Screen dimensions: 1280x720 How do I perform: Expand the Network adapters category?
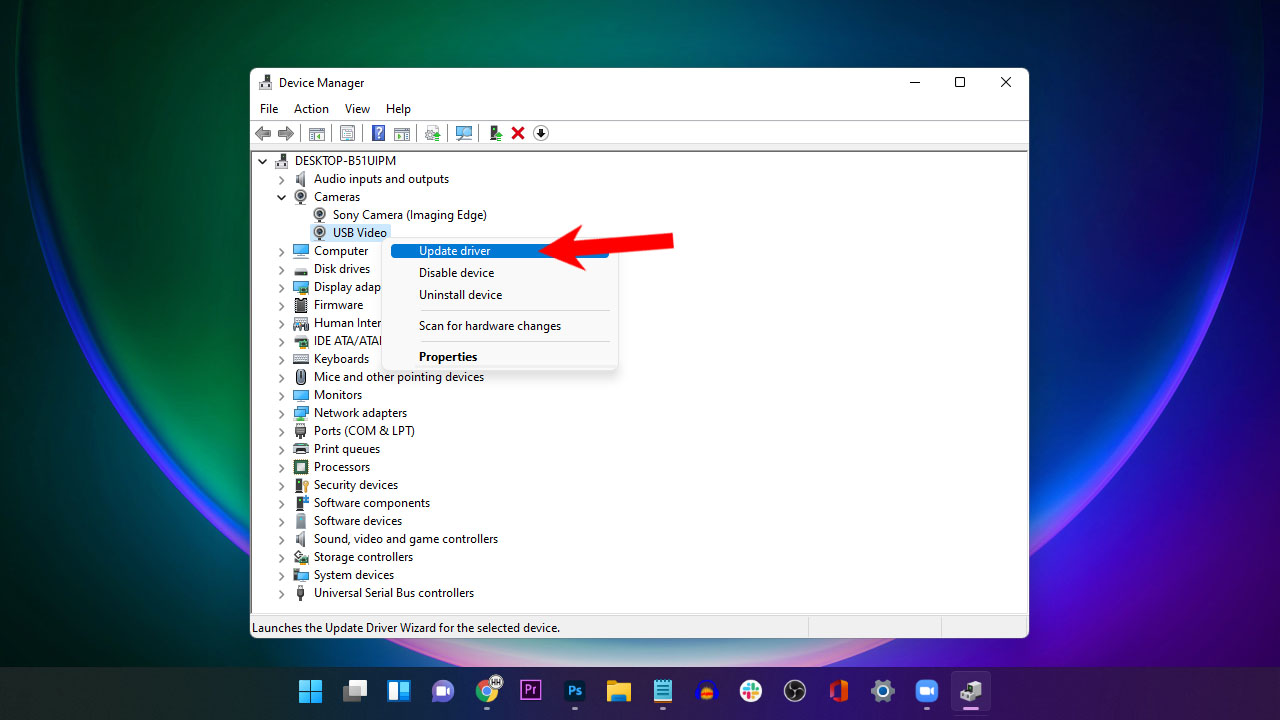[x=281, y=413]
